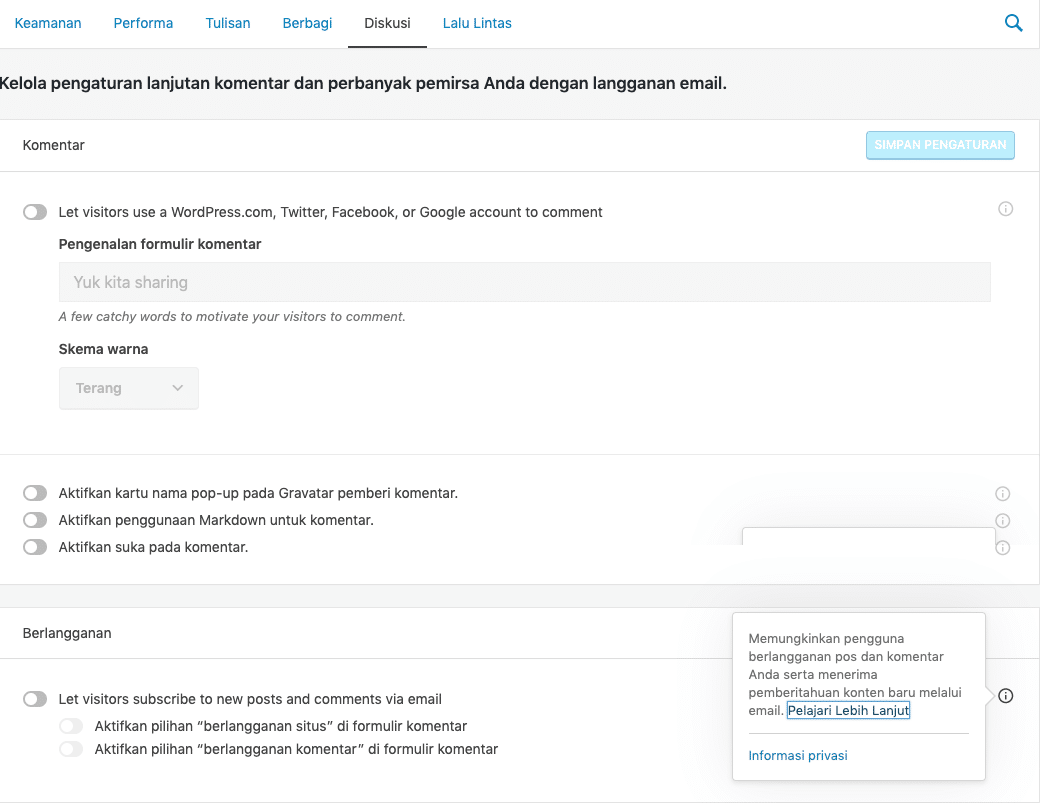Show info for Markdown comments option
1040x803 pixels.
[1002, 521]
